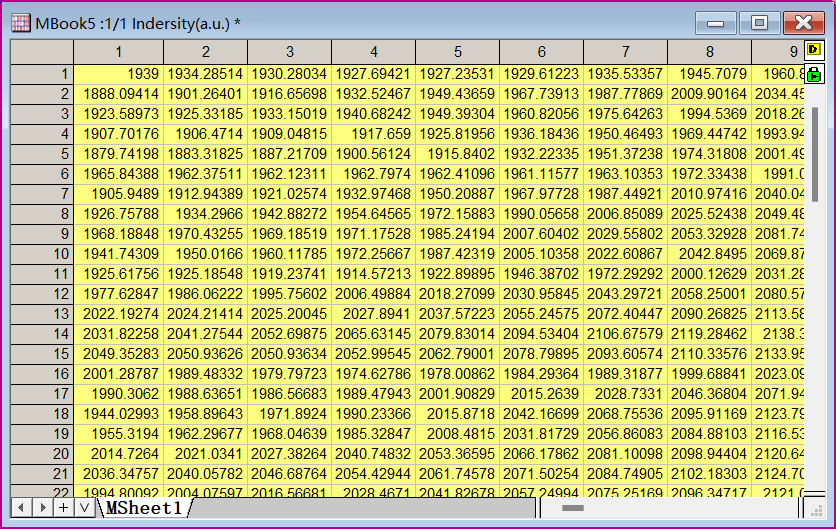Select column 8 header
The width and height of the screenshot is (836, 529).
709,52
